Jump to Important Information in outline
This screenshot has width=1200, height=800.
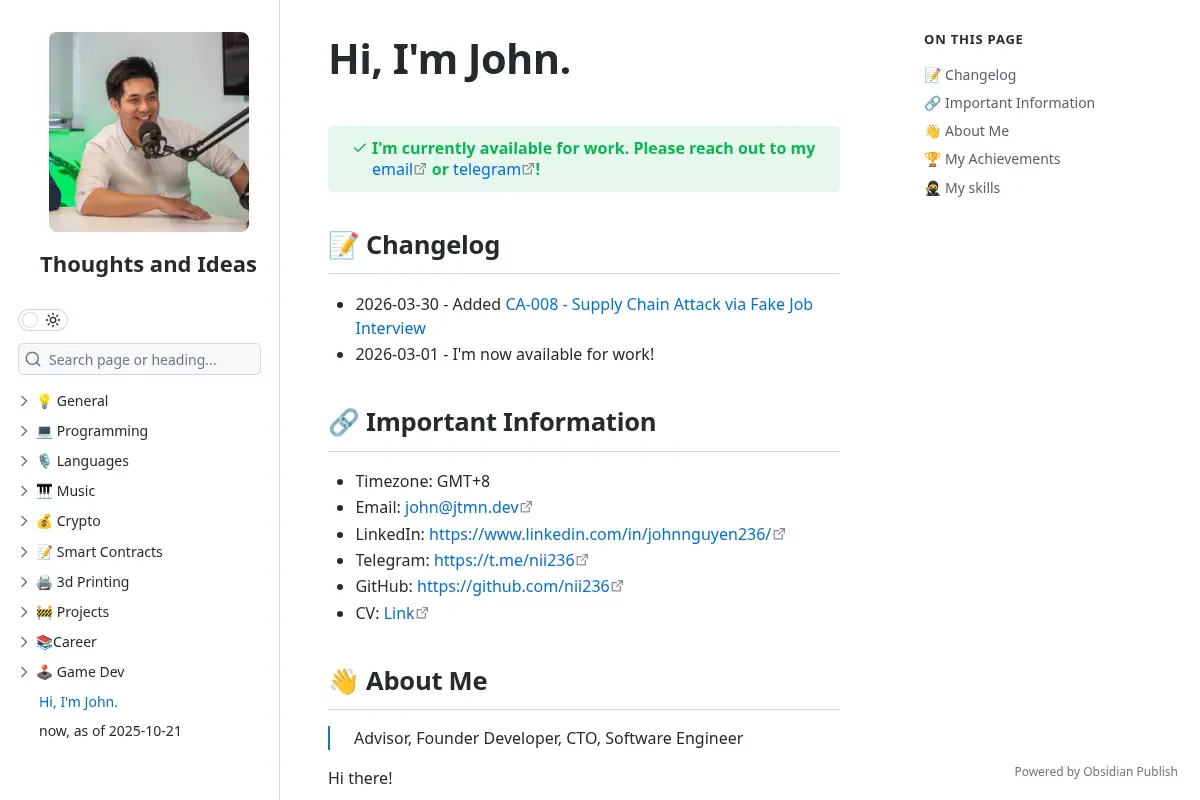click(x=1009, y=103)
